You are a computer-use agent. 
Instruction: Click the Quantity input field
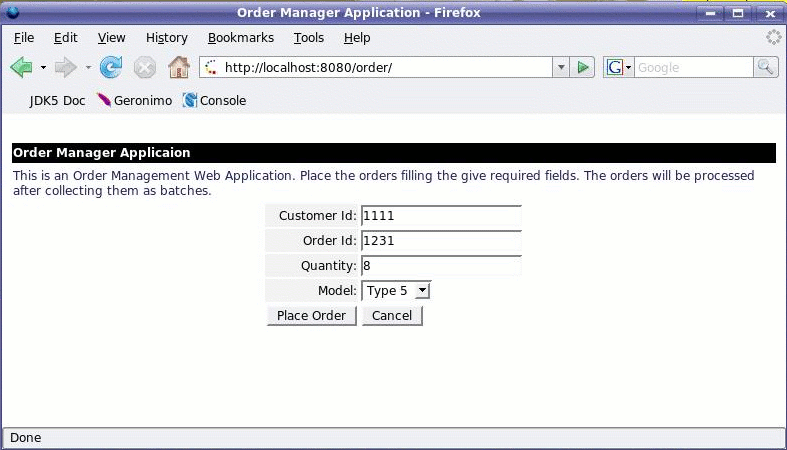point(441,266)
